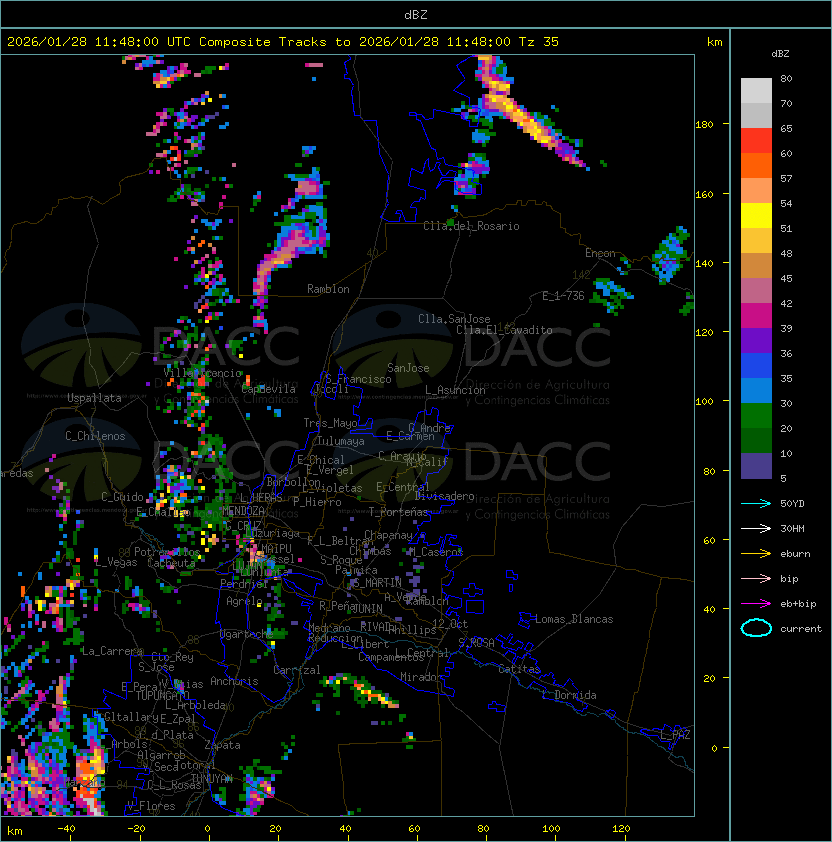Select the 'Clla.El_Cavadito' map label
The width and height of the screenshot is (832, 842).
504,330
